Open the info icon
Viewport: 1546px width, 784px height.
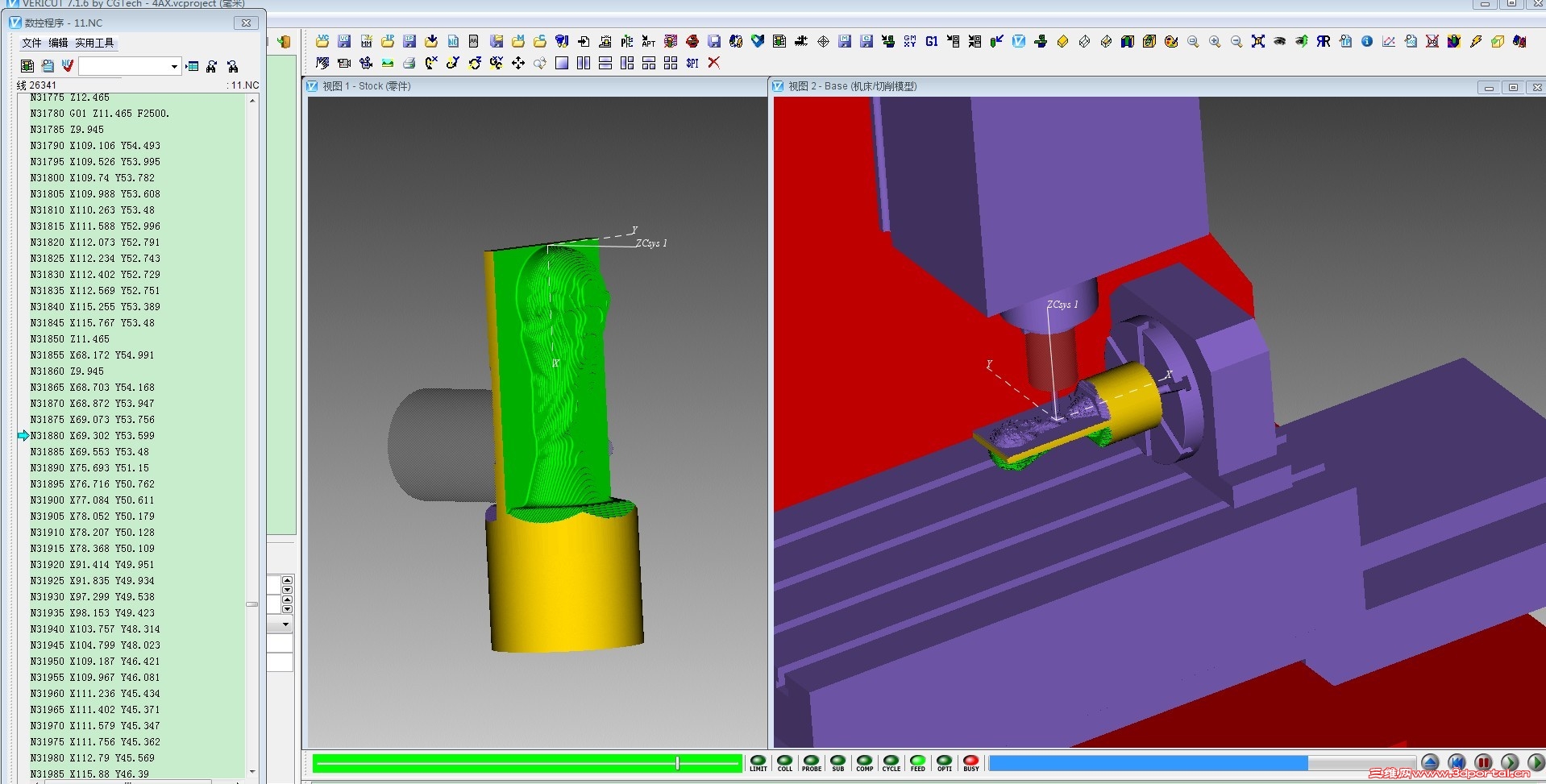pyautogui.click(x=1367, y=41)
